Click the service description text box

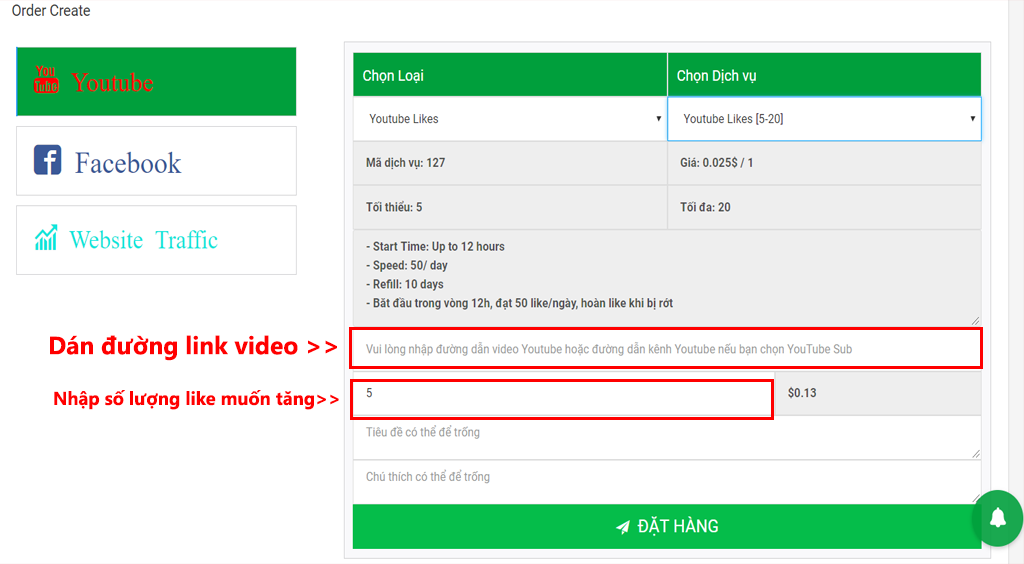point(667,277)
